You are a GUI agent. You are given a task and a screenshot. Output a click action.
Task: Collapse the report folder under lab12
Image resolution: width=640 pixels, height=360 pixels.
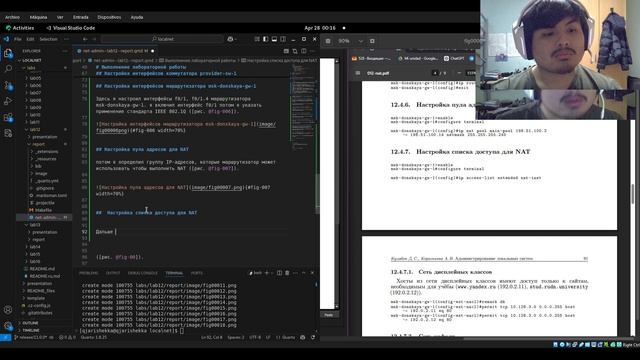pos(38,144)
